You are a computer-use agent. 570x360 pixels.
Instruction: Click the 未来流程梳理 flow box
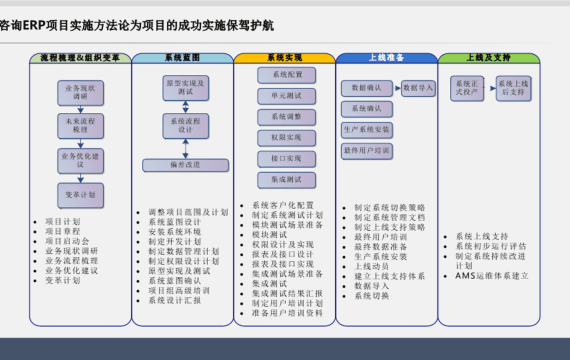point(80,126)
